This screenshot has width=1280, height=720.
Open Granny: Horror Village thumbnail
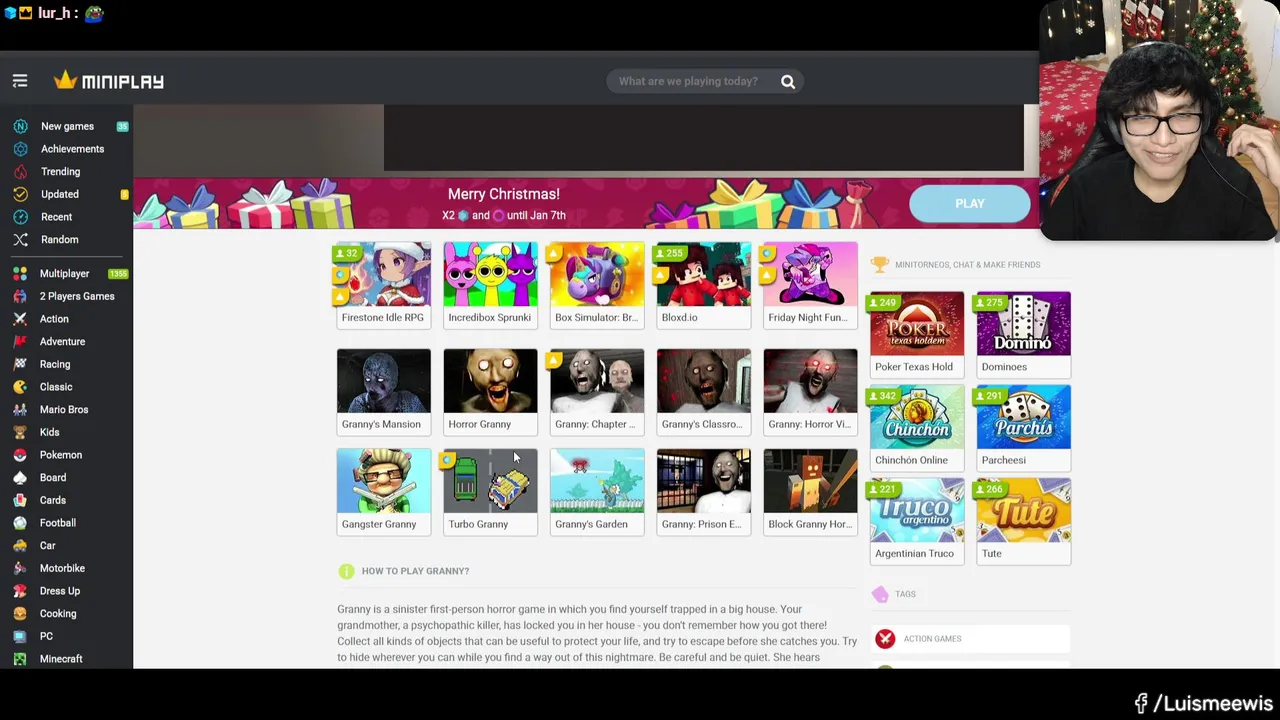810,392
